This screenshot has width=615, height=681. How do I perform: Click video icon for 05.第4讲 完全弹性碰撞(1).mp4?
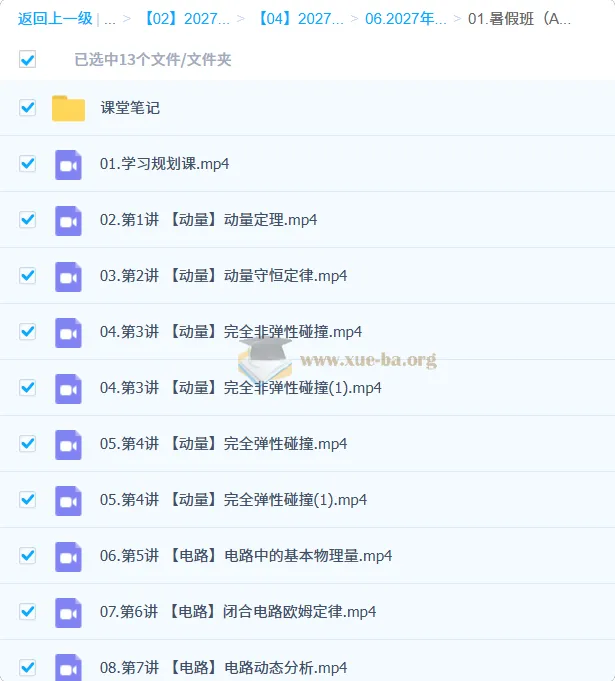68,501
